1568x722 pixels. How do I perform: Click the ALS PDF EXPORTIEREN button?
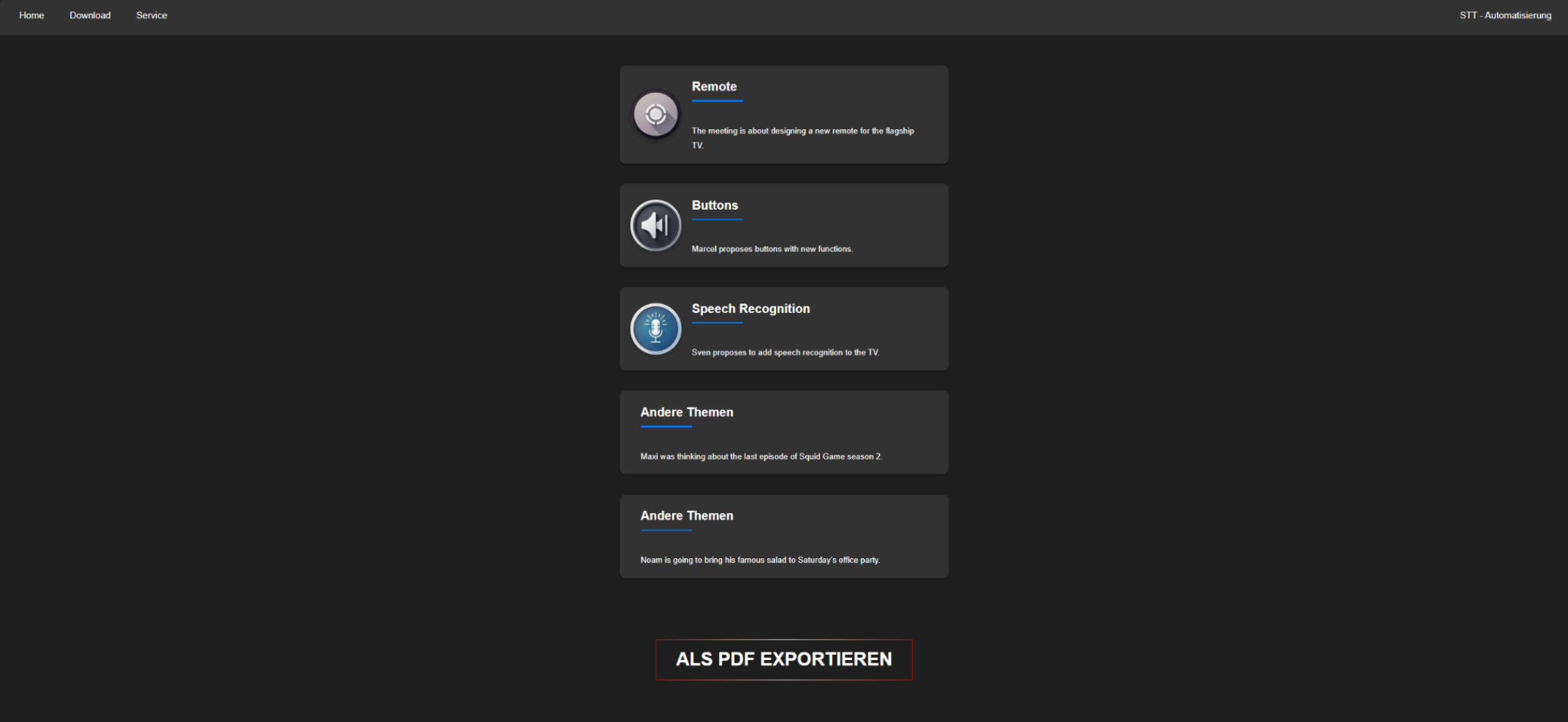pyautogui.click(x=783, y=659)
